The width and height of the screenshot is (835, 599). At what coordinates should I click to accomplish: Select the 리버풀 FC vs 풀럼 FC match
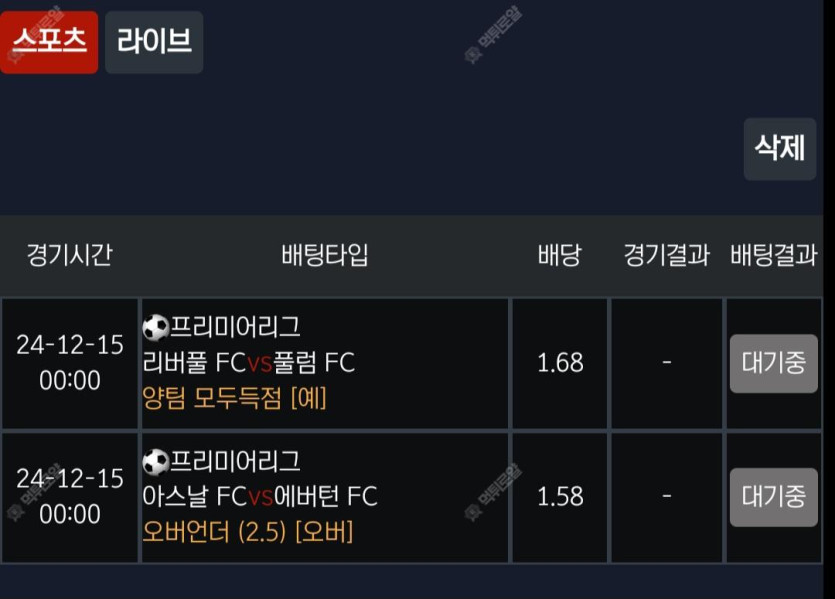249,362
